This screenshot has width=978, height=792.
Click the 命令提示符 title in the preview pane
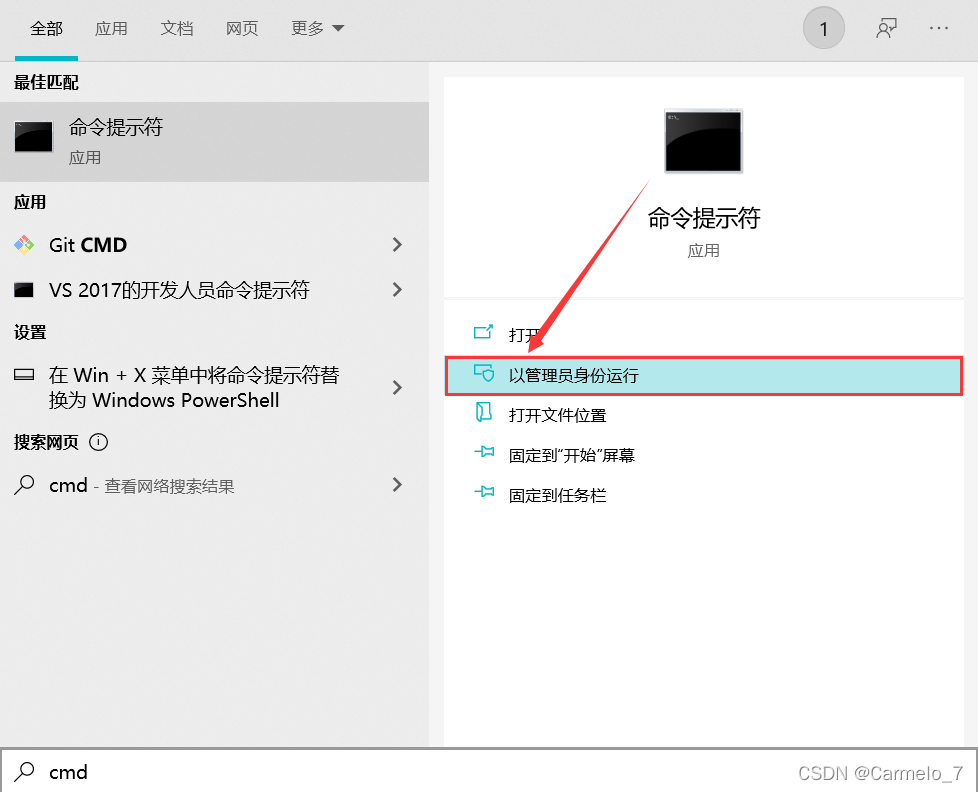pyautogui.click(x=704, y=218)
